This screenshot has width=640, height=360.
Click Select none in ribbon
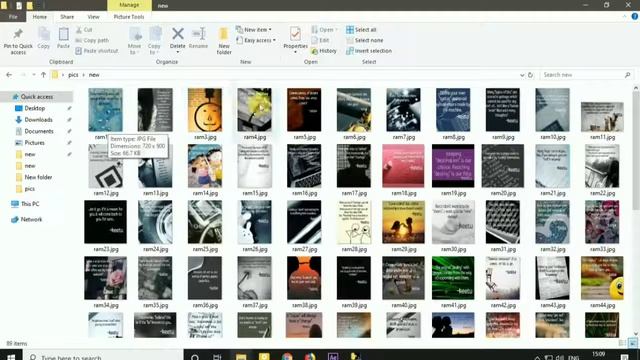pyautogui.click(x=364, y=40)
